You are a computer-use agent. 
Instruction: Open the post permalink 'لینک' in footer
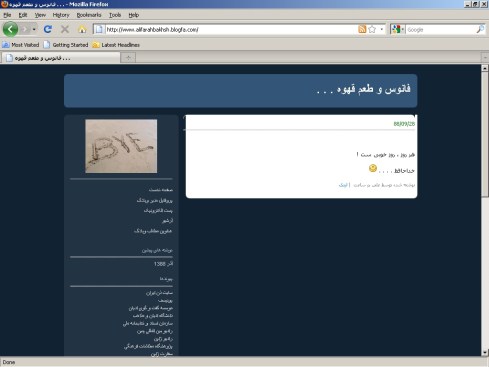tap(343, 185)
